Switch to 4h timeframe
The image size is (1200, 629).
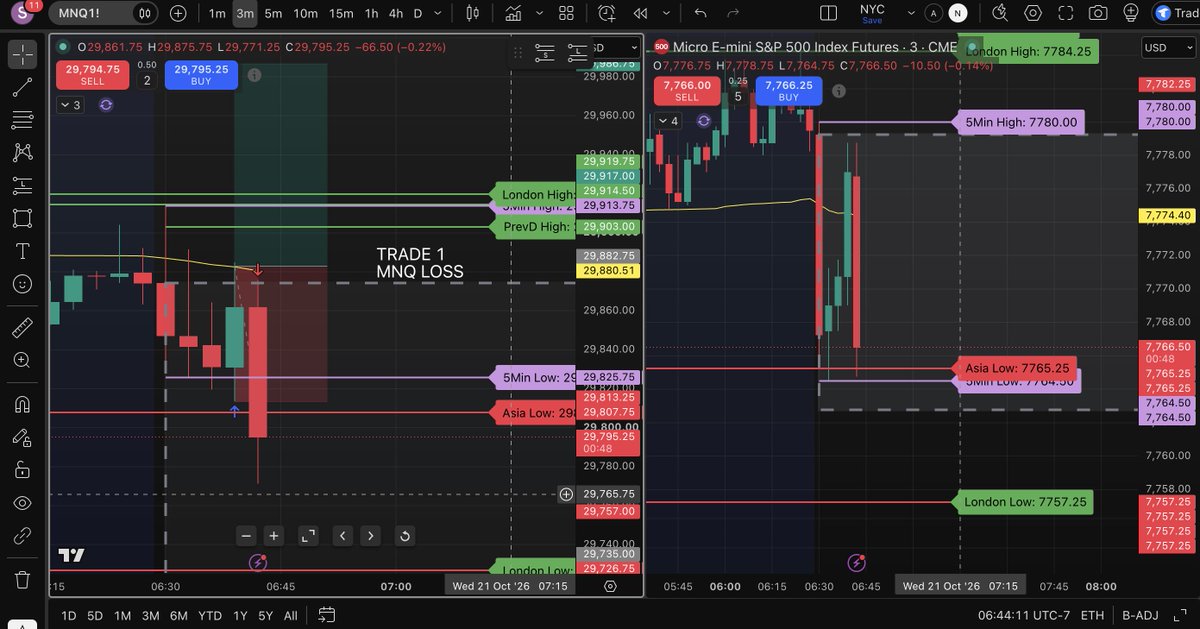pos(396,14)
